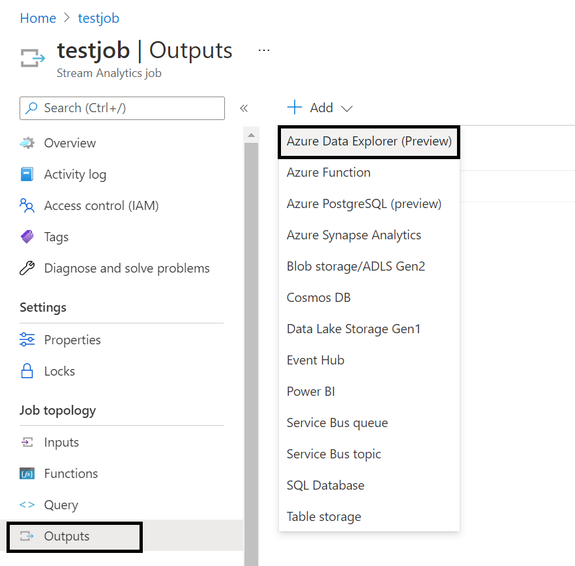Viewport: 575px width, 566px height.
Task: Choose Azure Function output
Action: coord(369,172)
